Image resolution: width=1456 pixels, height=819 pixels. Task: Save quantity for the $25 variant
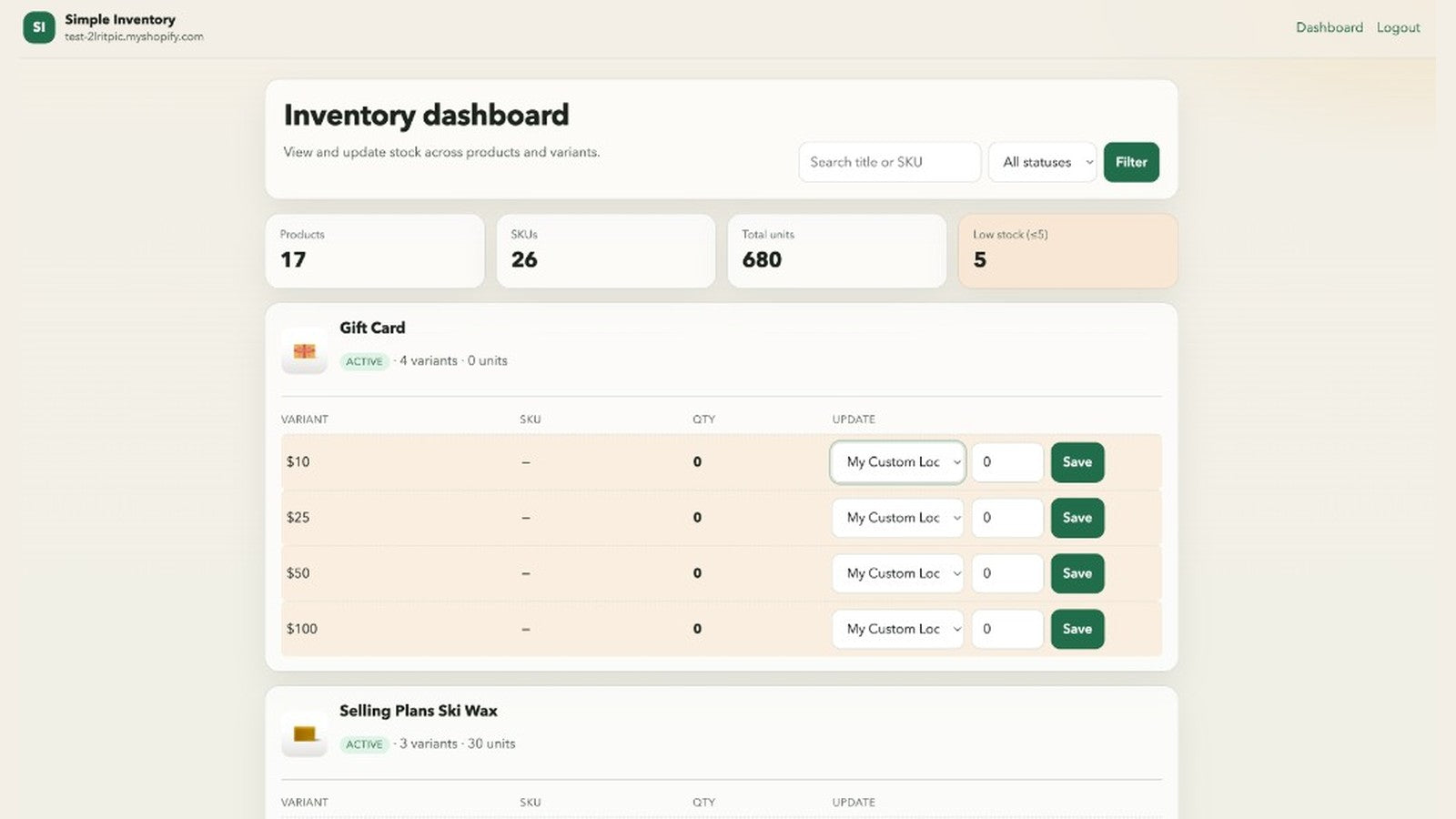(1077, 518)
